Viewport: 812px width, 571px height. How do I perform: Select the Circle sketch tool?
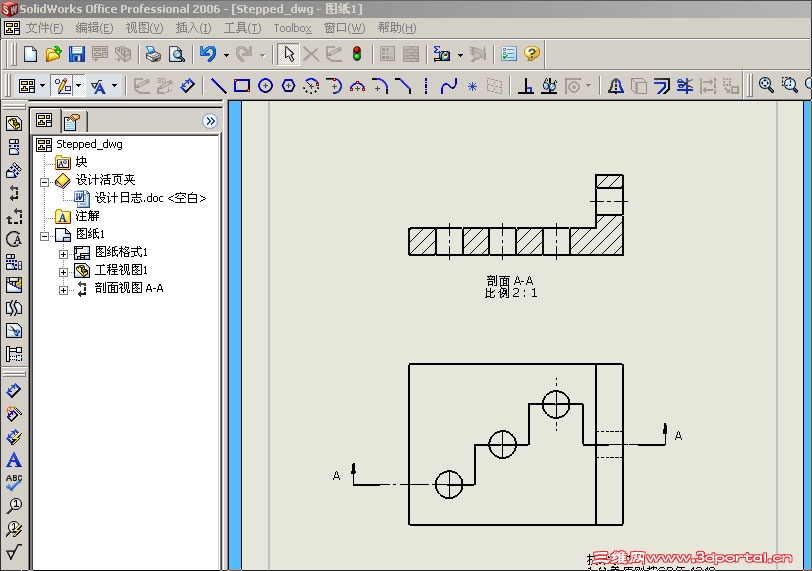coord(265,85)
